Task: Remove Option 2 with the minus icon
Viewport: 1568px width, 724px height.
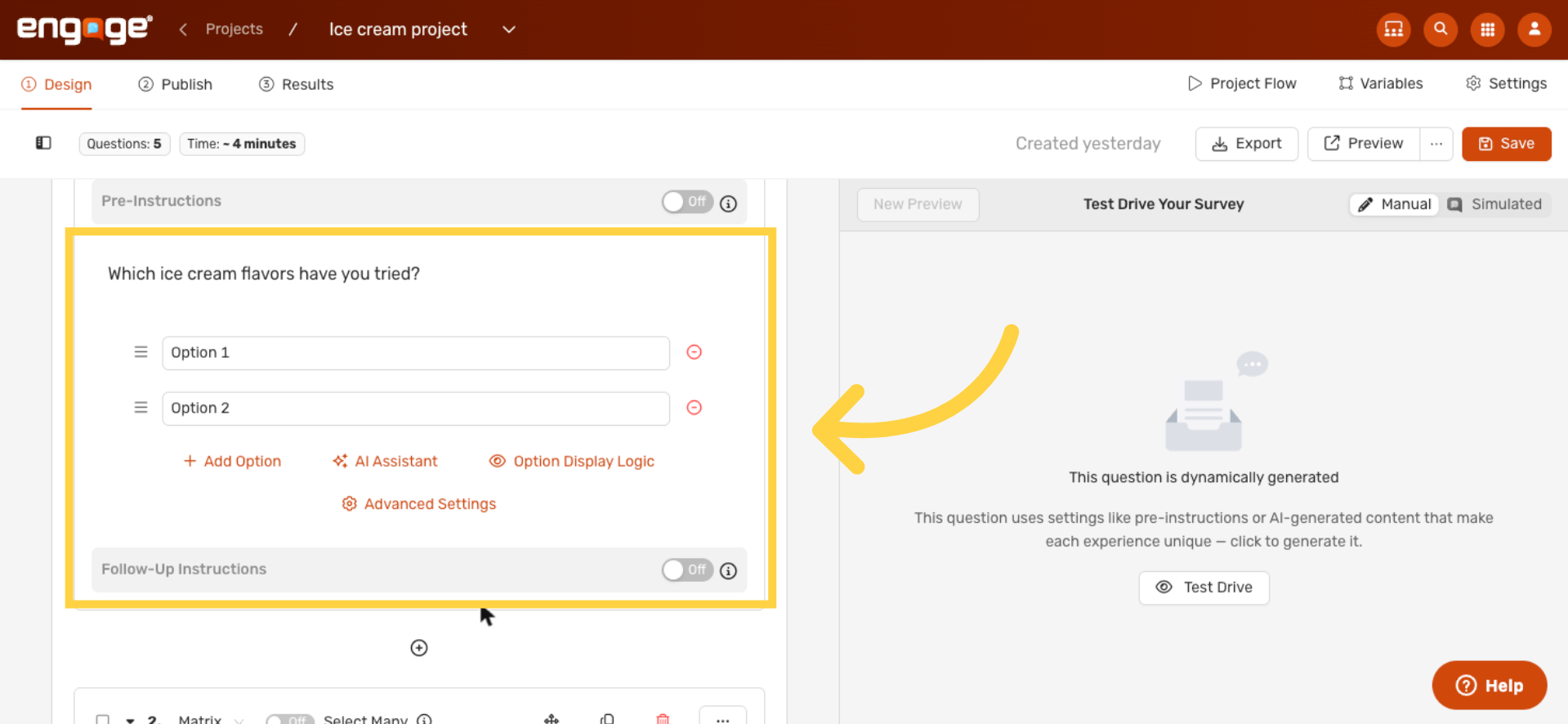Action: (x=694, y=408)
